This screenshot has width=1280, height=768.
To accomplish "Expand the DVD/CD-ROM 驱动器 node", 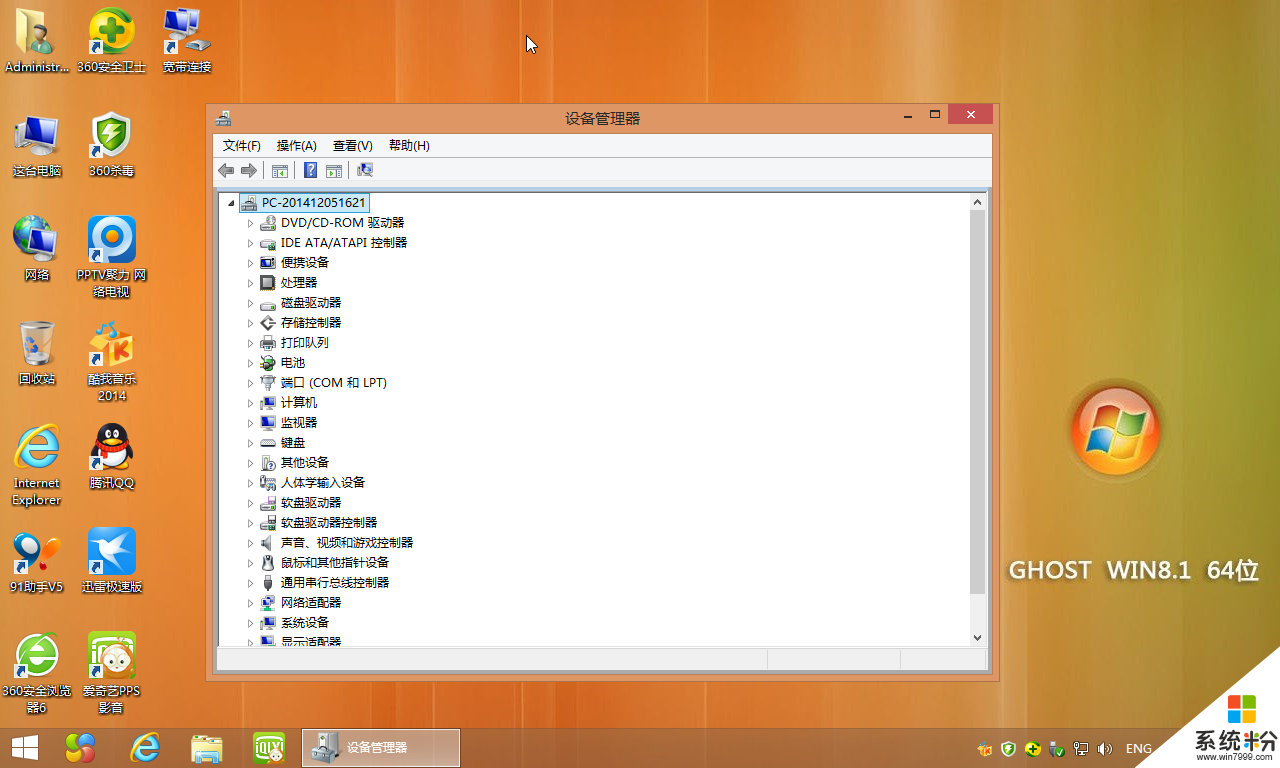I will [x=251, y=223].
